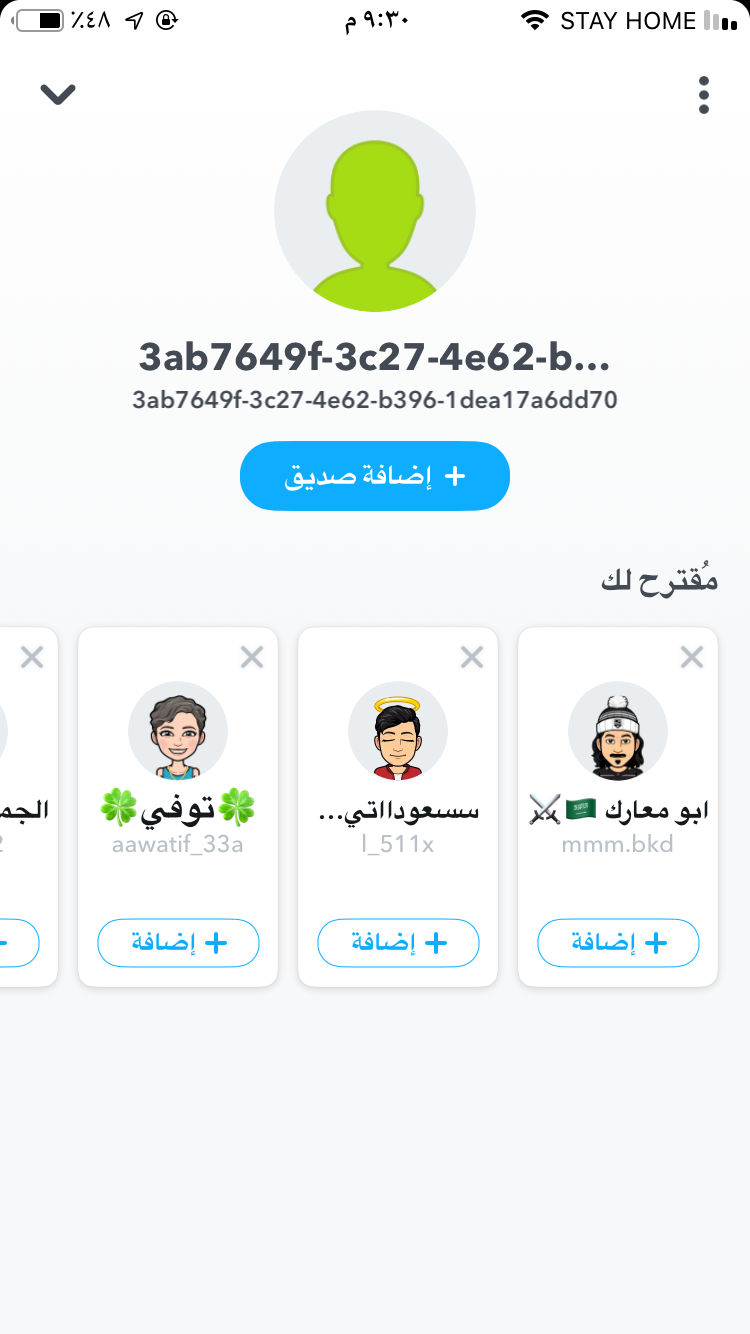Image resolution: width=750 pixels, height=1334 pixels.
Task: Tap the truncated display name 3ab7649f-3c27-4e62-b...
Action: tap(375, 357)
